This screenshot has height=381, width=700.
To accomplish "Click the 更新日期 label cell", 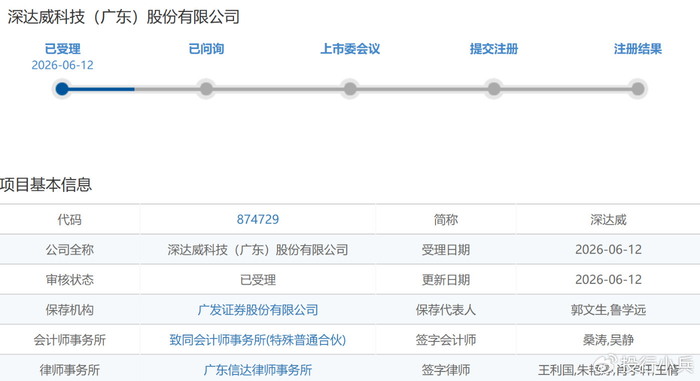I will [x=446, y=280].
